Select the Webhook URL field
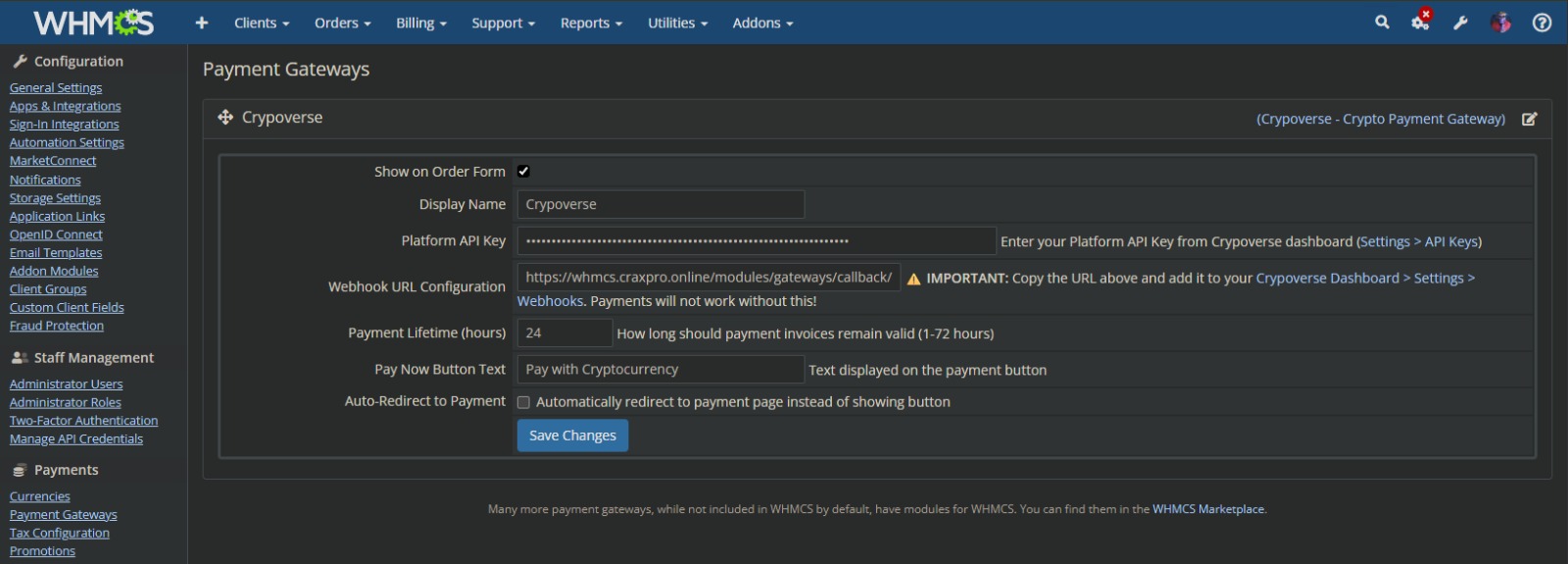The height and width of the screenshot is (564, 1568). [x=709, y=278]
